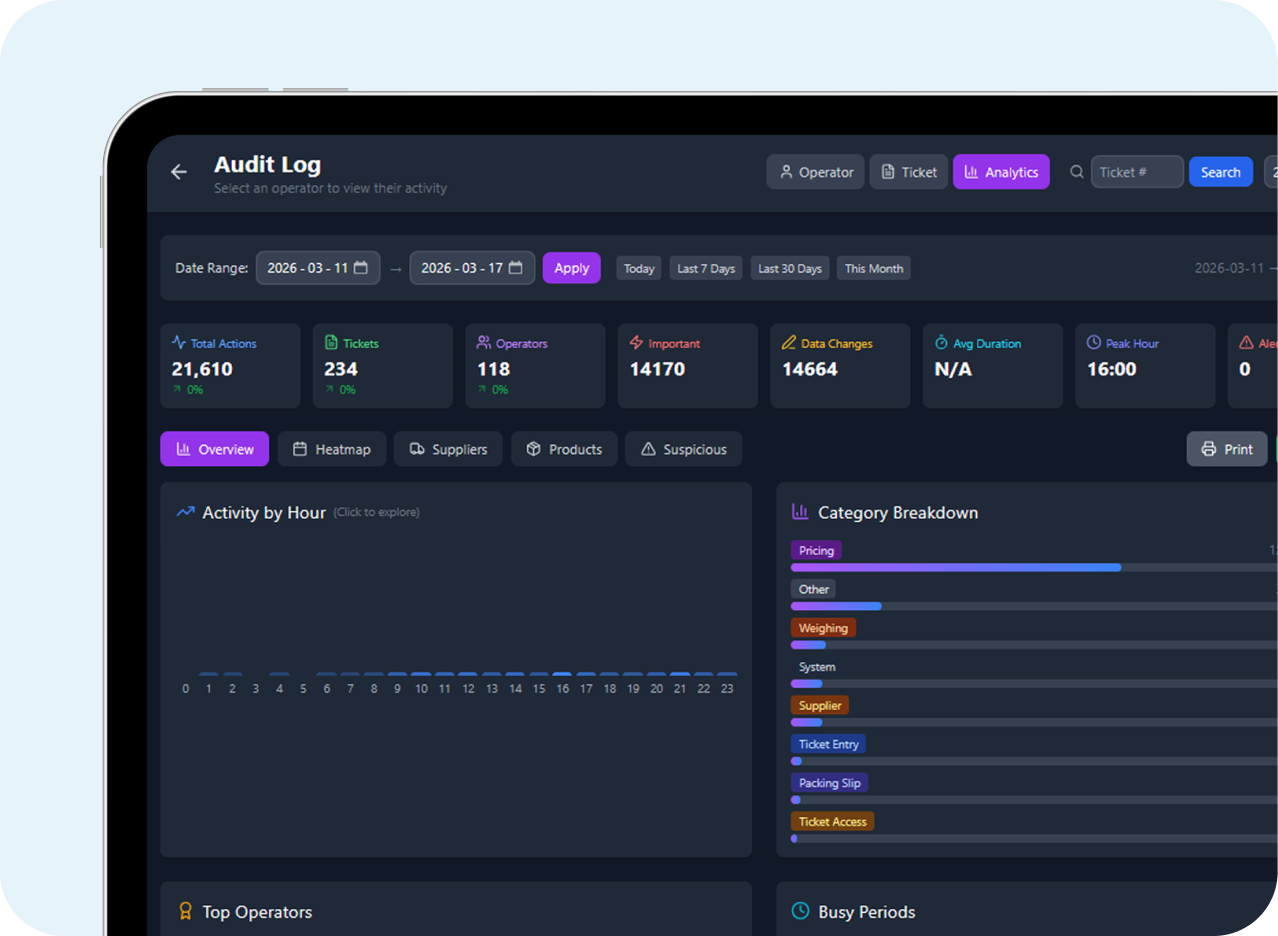1278x936 pixels.
Task: Click the Peak Hour clock icon
Action: coord(1094,342)
